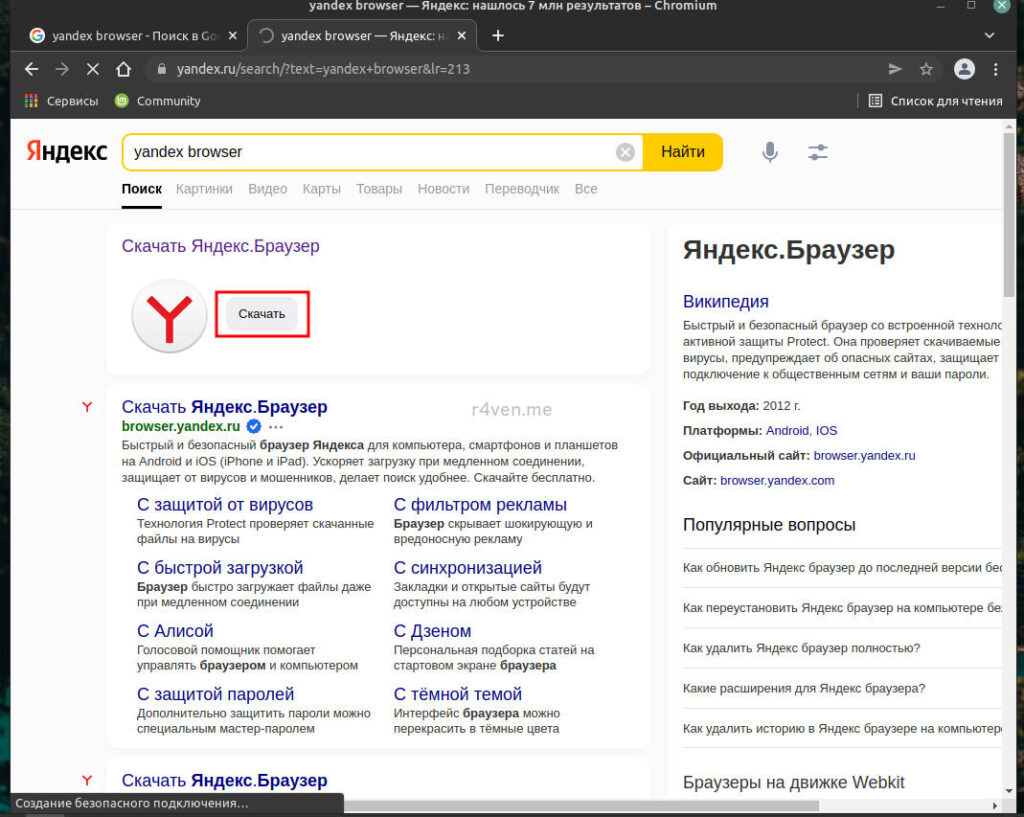Open the Chromium profile avatar icon

tap(964, 69)
